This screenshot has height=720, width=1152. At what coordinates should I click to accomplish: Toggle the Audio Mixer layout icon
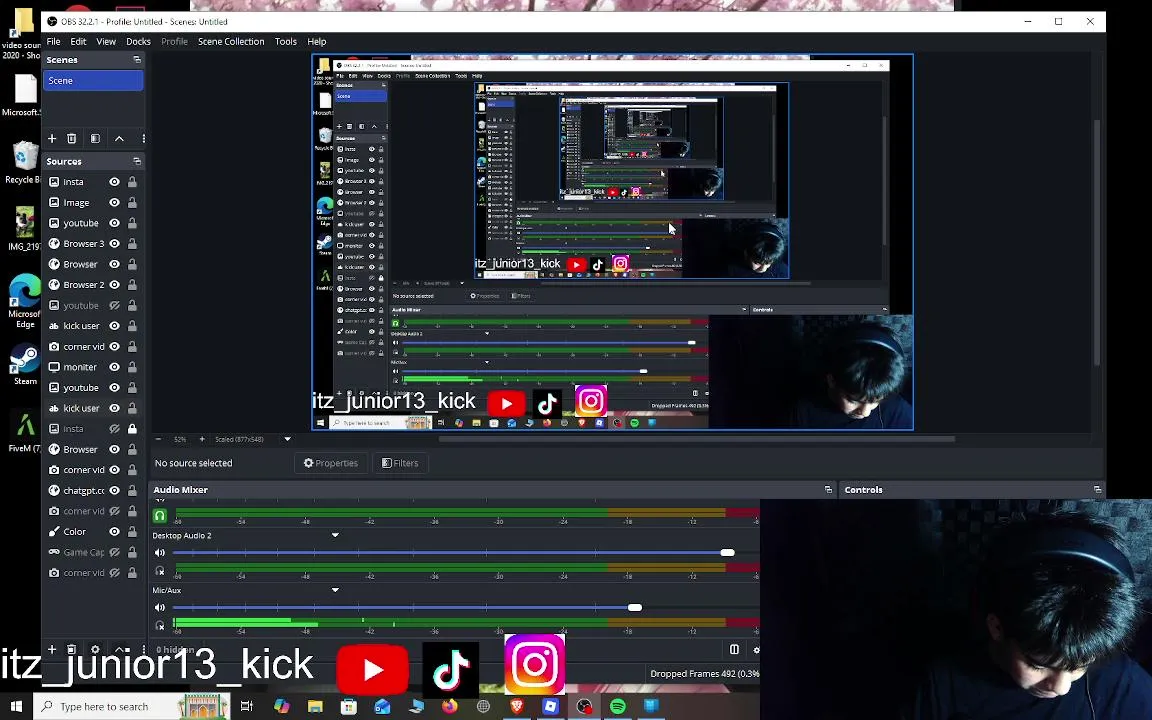click(x=733, y=649)
